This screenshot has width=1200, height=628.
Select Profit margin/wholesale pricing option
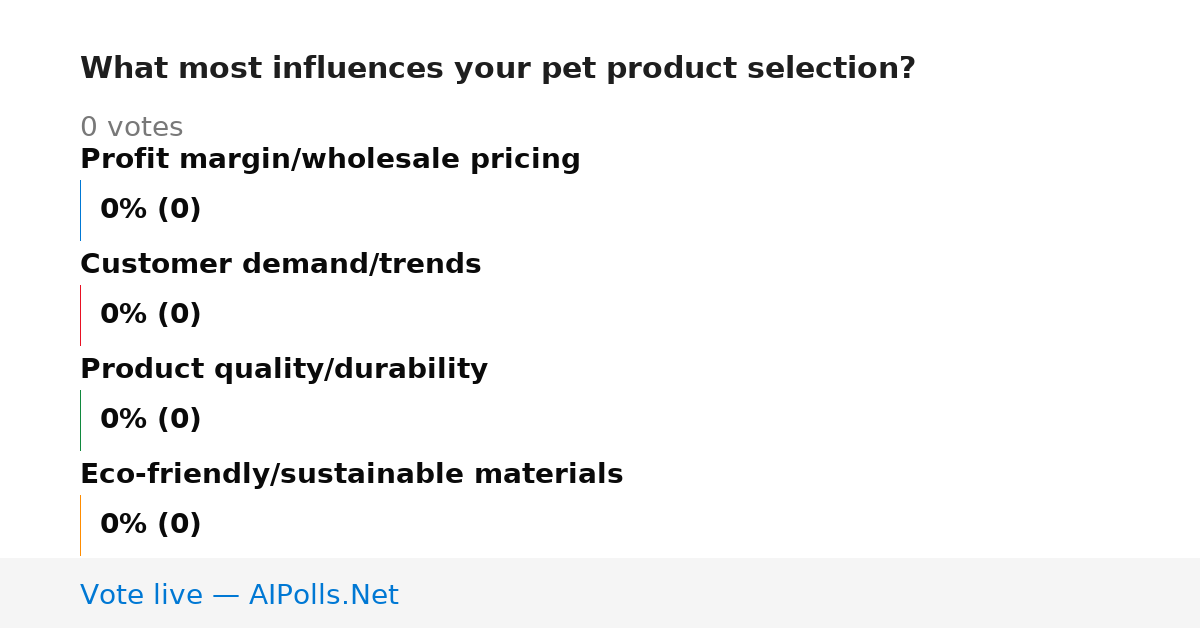(x=330, y=160)
